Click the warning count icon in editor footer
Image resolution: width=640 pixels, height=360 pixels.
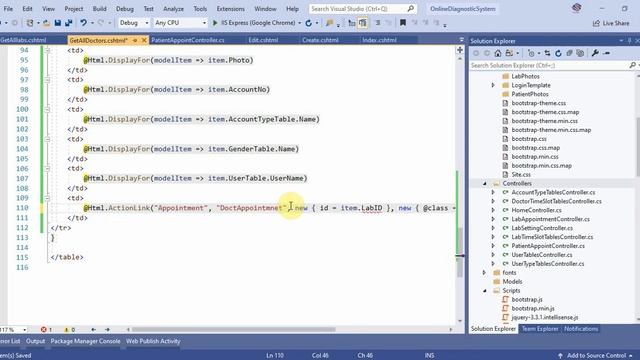(x=66, y=329)
